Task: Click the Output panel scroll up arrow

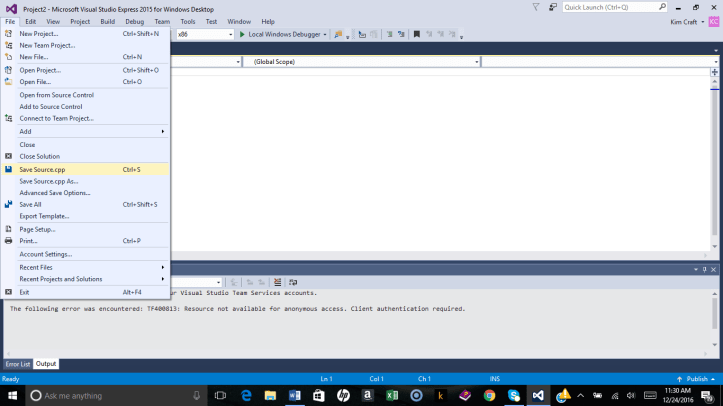Action: 714,294
